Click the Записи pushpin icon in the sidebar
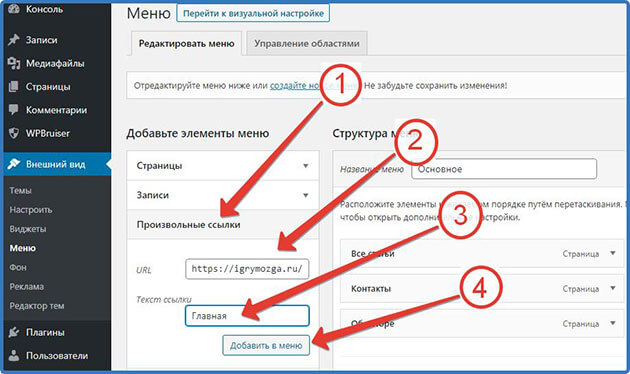This screenshot has width=630, height=374. point(14,40)
